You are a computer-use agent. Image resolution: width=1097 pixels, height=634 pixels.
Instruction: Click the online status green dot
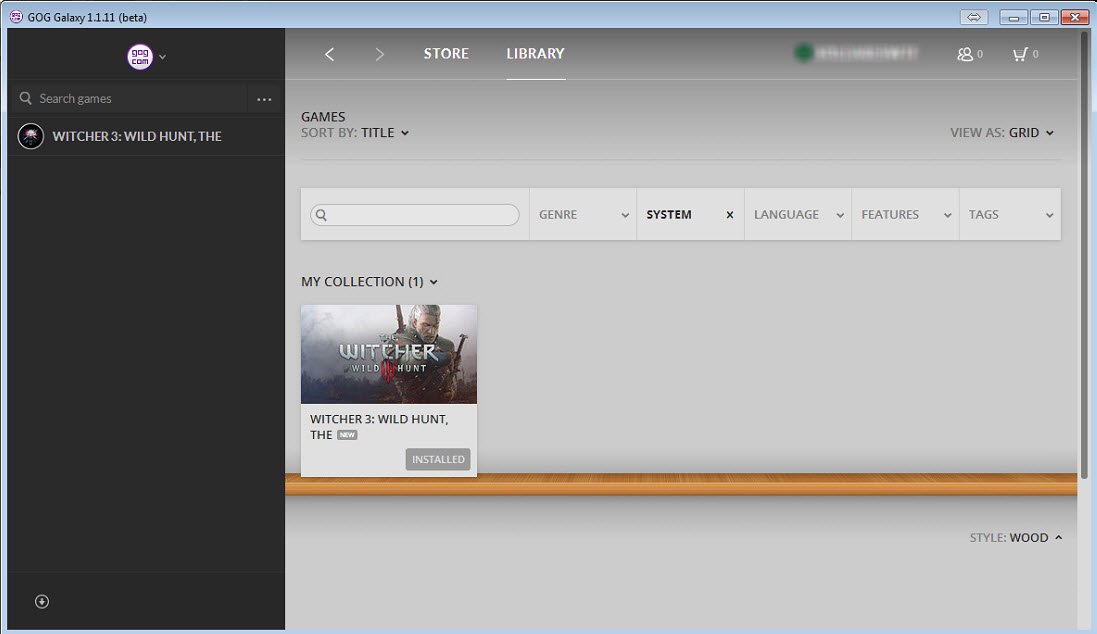(803, 52)
